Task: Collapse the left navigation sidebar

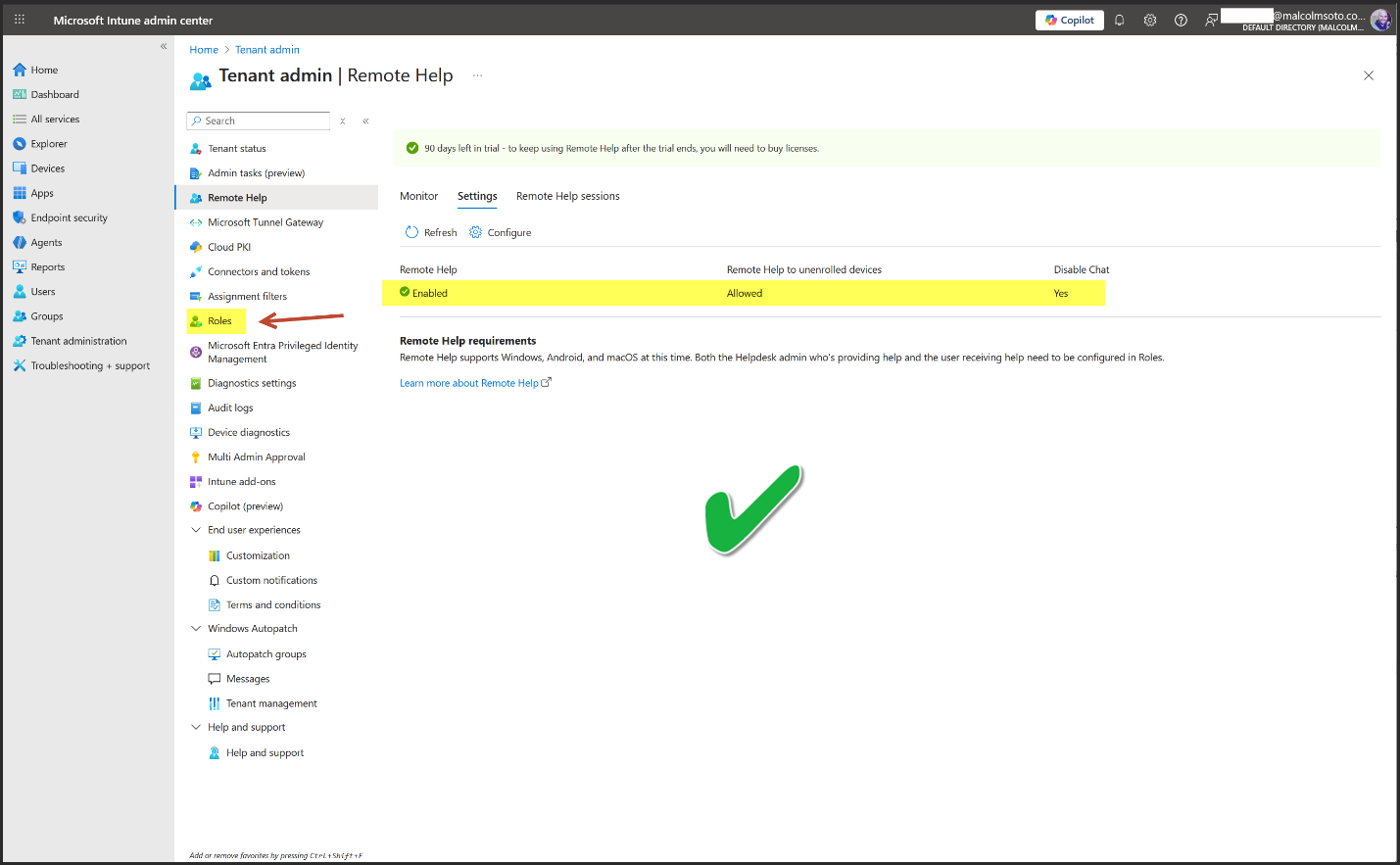Action: pos(164,46)
